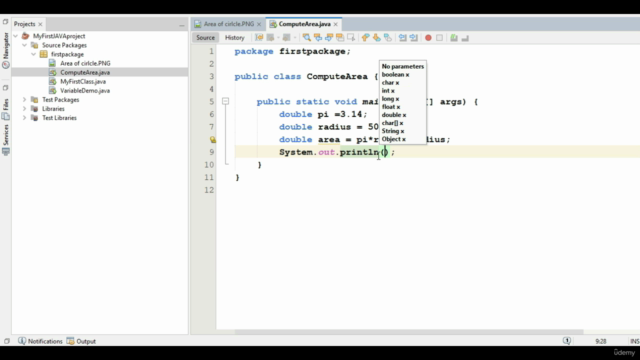Toggle Bookmark on current line
This screenshot has height=360, width=640.
(x=388, y=38)
